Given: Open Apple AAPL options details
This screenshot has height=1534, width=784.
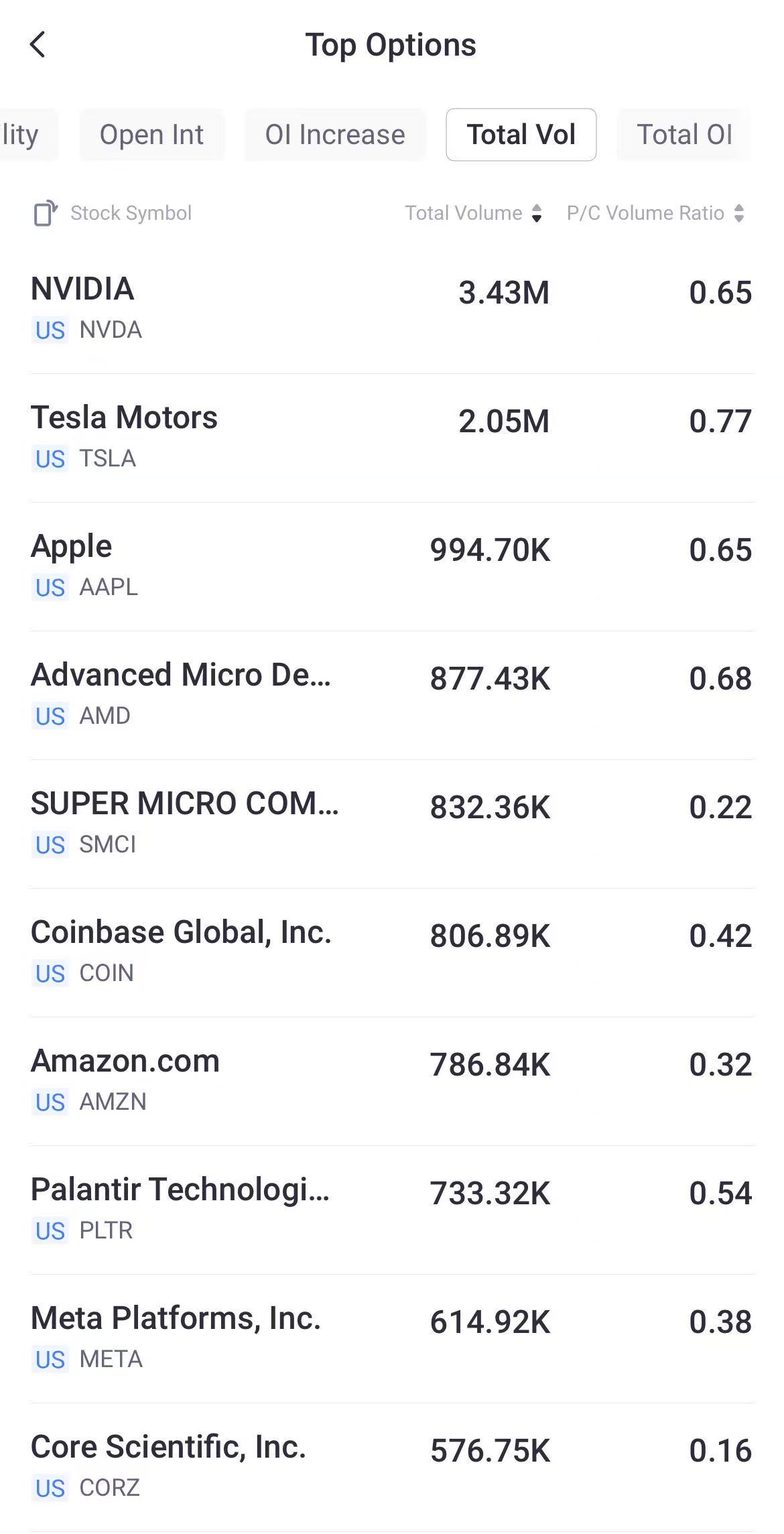Looking at the screenshot, I should [x=392, y=566].
